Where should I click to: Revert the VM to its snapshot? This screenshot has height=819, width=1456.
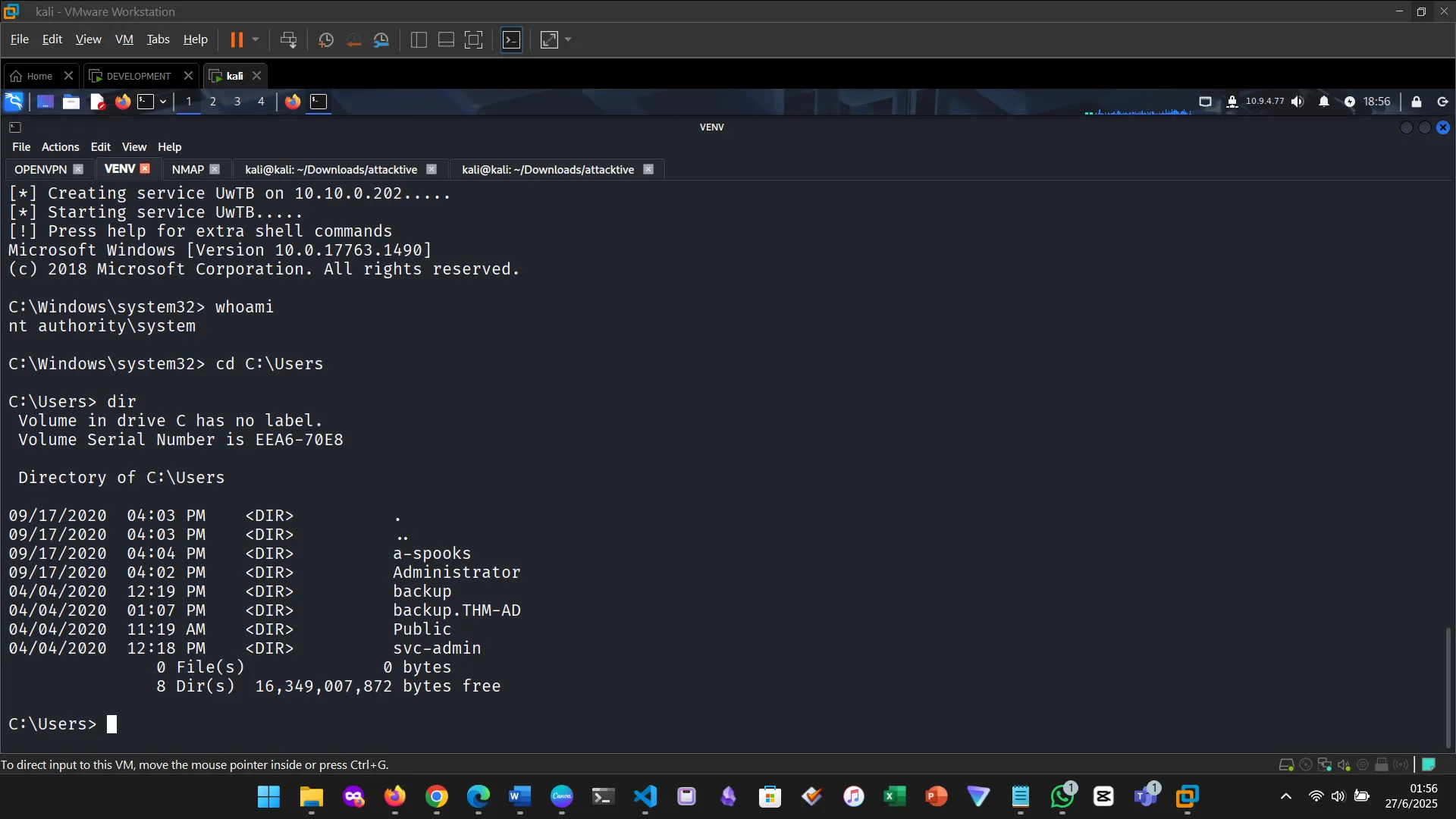[354, 39]
